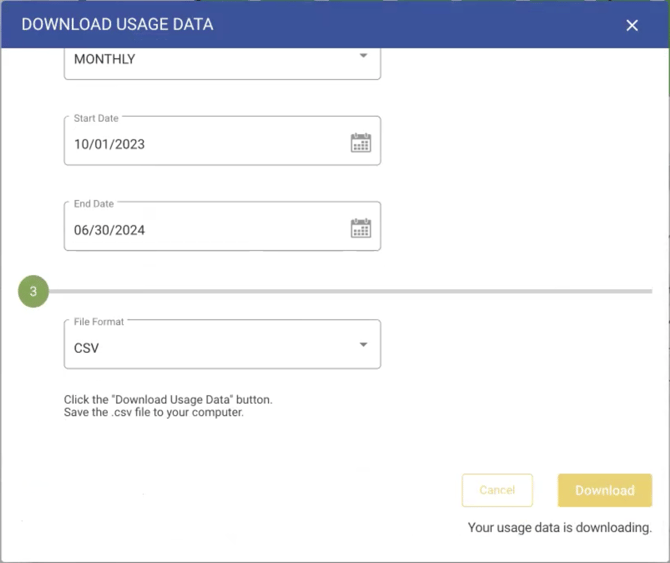Viewport: 670px width, 563px height.
Task: Click the 'Your usage data is downloading' message
Action: 560,527
